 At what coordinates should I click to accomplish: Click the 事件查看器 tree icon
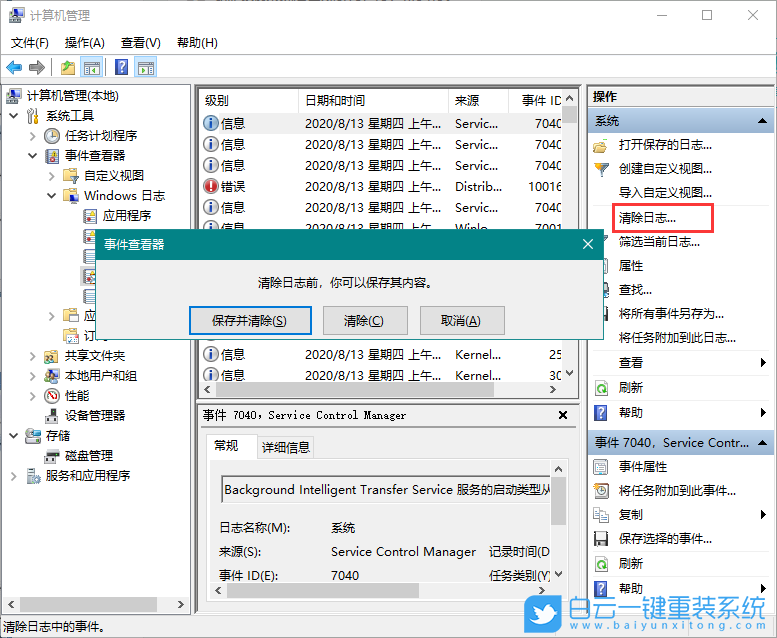pos(52,156)
